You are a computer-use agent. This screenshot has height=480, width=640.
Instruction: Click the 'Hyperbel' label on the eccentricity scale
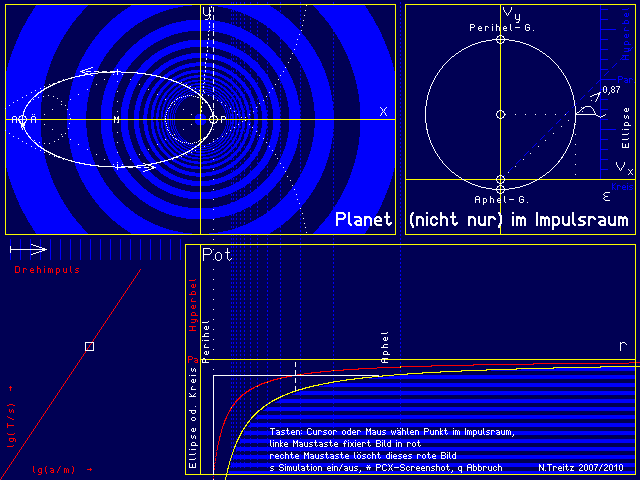[x=627, y=35]
